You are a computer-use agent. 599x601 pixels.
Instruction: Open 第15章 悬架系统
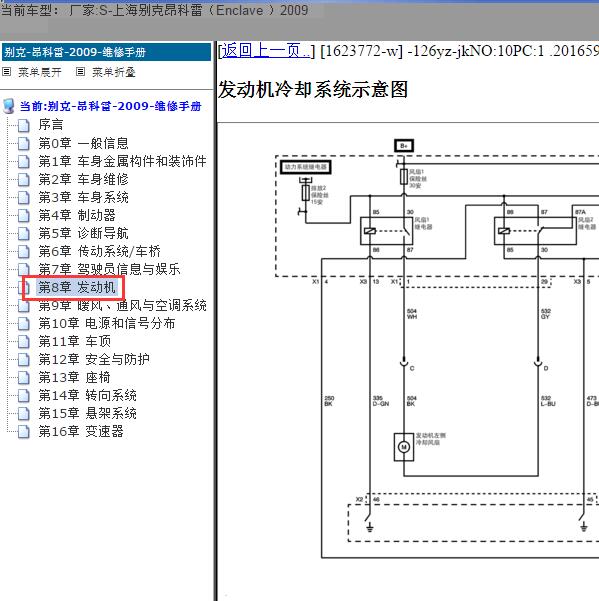(87, 413)
